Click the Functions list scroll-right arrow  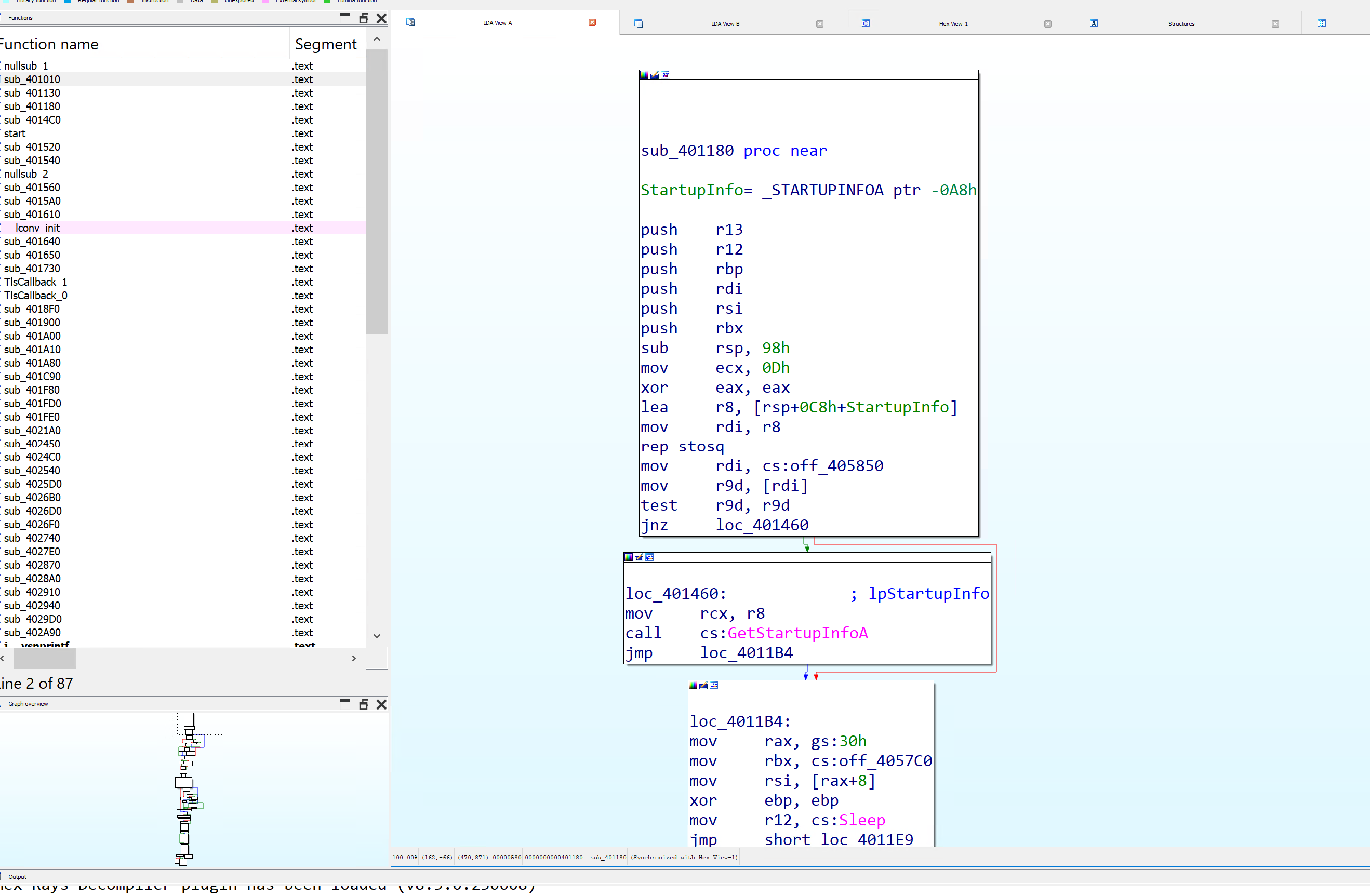point(354,658)
